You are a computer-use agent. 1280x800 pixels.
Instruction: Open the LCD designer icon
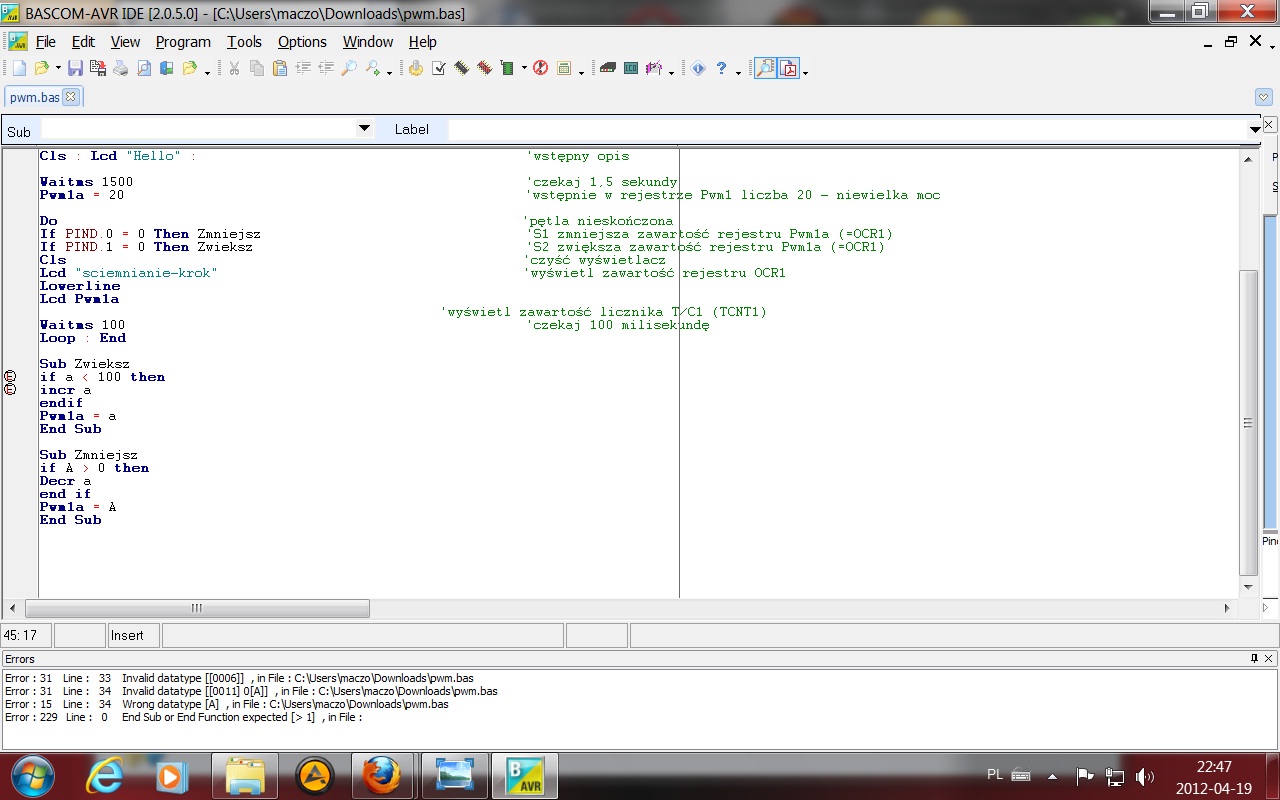[631, 68]
